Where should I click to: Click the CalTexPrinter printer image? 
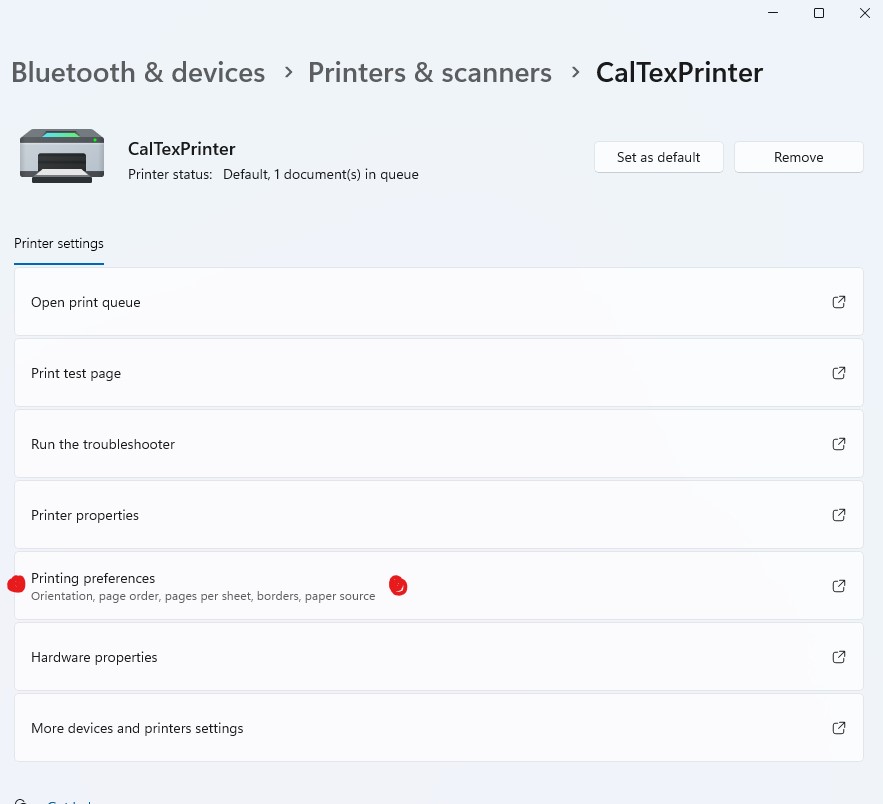tap(62, 155)
